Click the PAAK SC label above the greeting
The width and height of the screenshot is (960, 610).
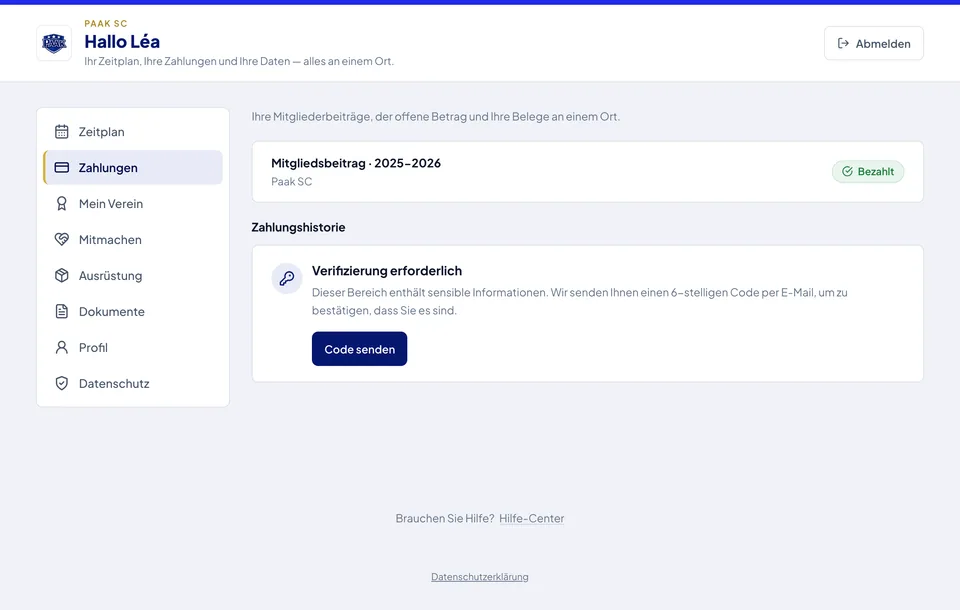coord(106,23)
